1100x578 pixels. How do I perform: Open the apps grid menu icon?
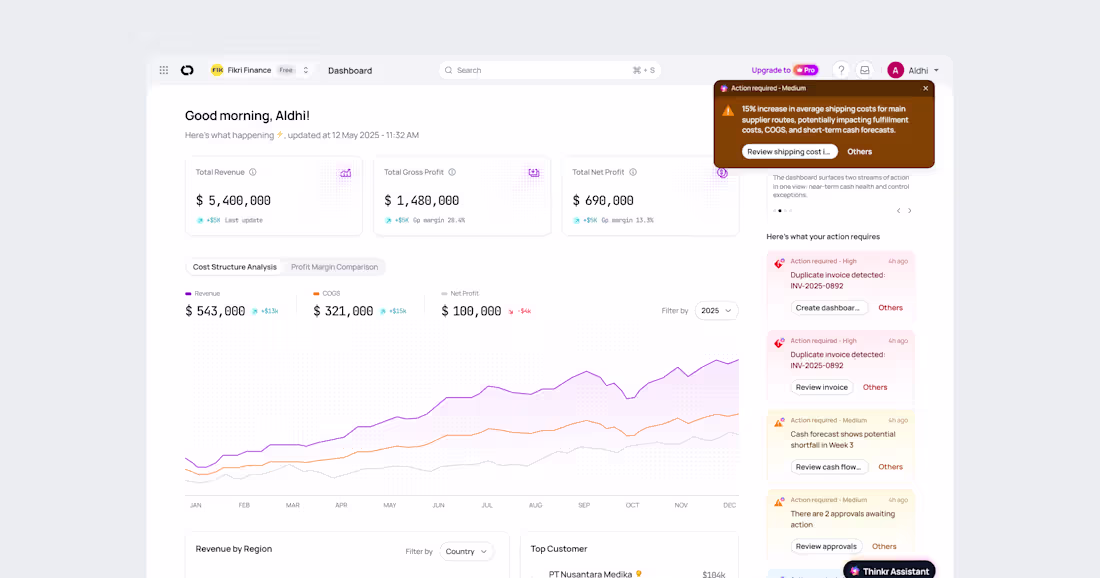[x=163, y=70]
